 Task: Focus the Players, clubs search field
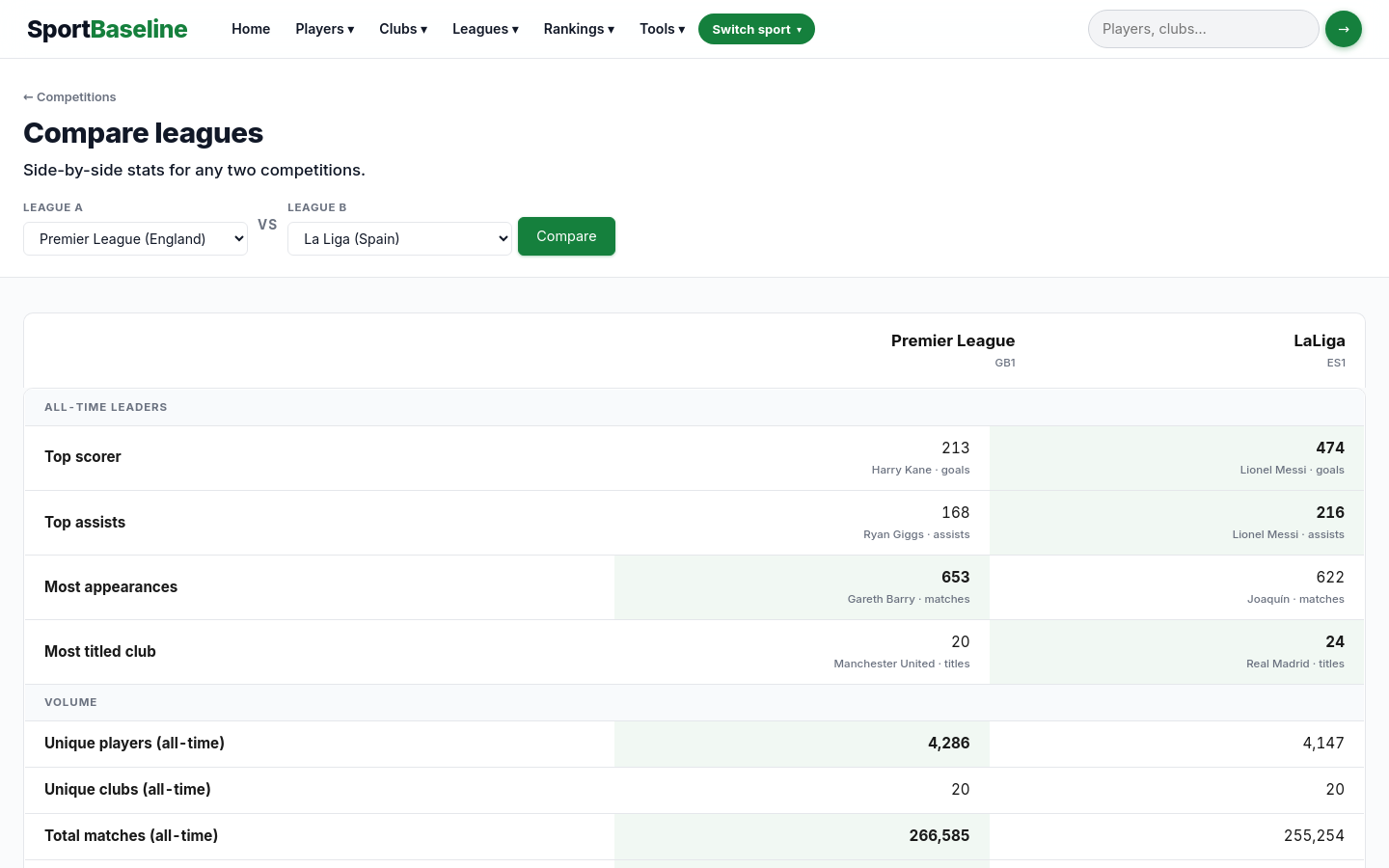1203,29
